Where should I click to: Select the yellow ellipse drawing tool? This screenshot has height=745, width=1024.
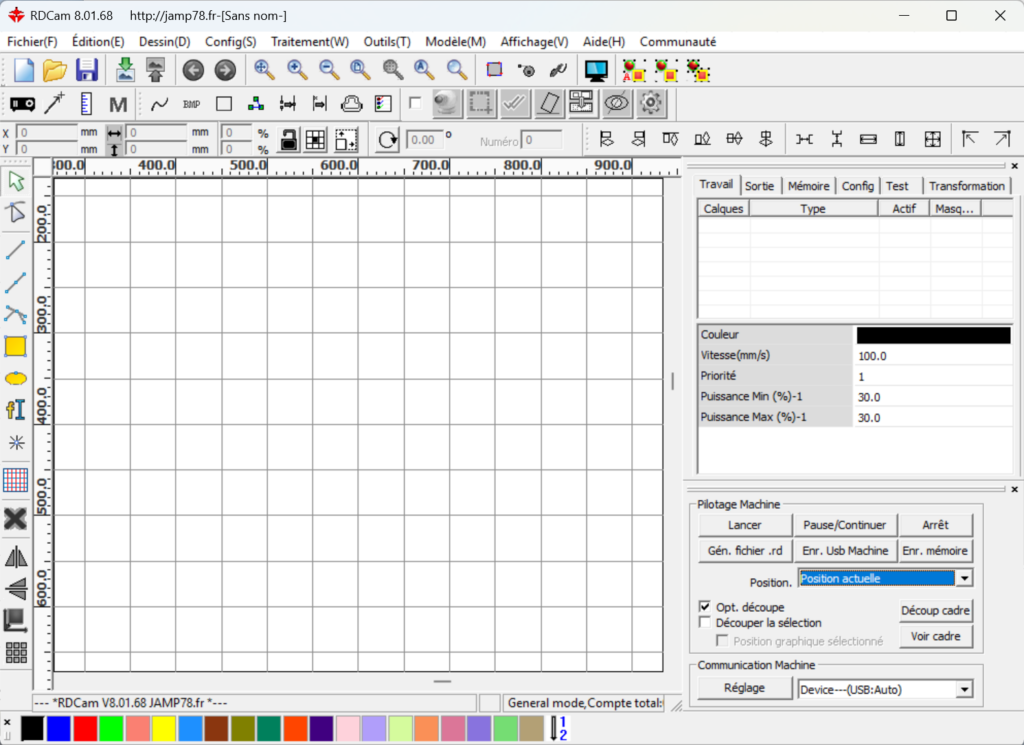[15, 378]
